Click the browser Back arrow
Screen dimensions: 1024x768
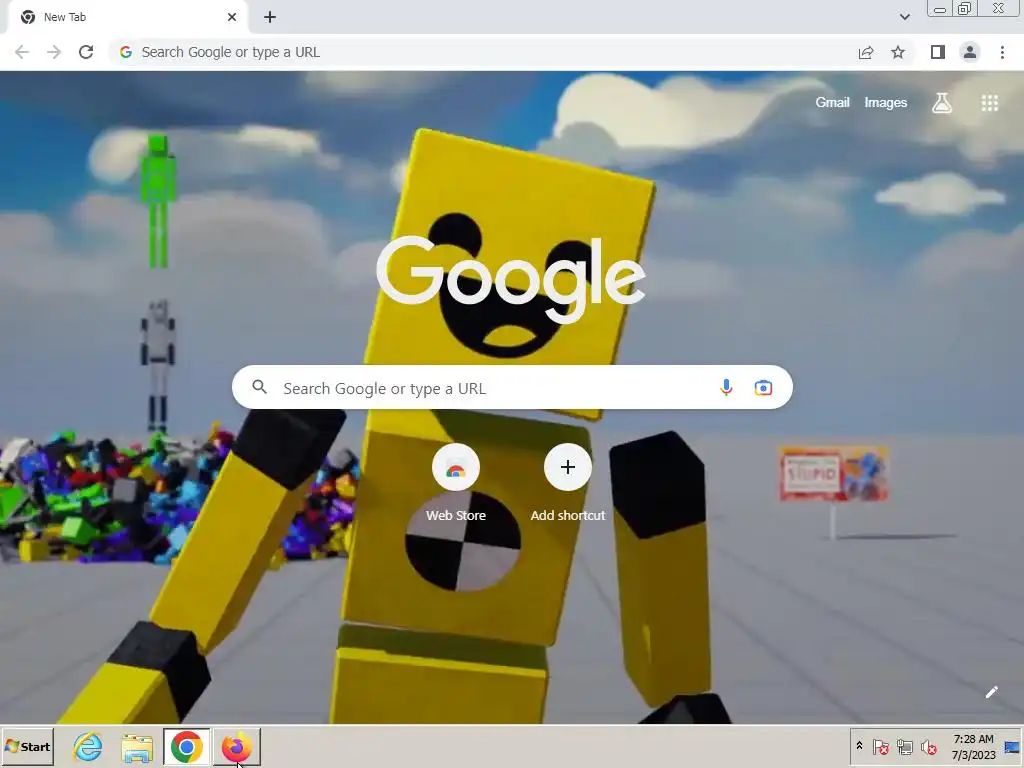click(x=22, y=52)
